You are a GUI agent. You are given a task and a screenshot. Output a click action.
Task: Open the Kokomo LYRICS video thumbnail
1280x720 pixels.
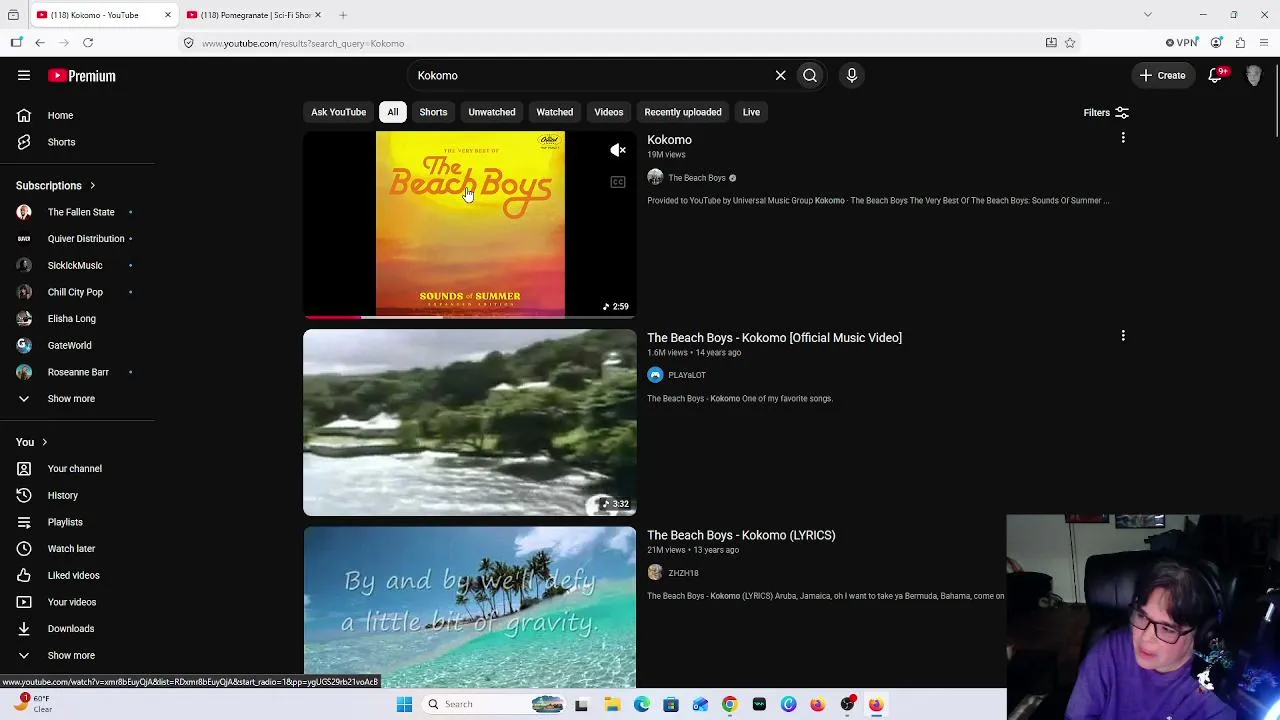tap(470, 607)
